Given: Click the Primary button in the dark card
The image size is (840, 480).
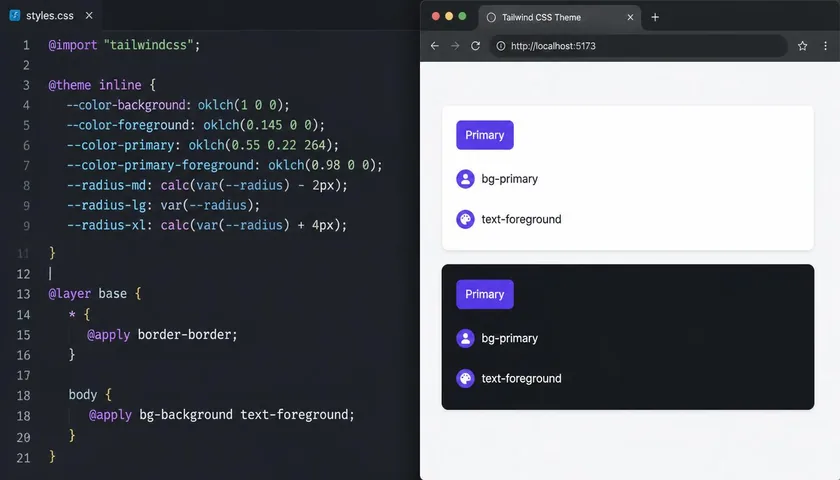Looking at the screenshot, I should [x=485, y=294].
